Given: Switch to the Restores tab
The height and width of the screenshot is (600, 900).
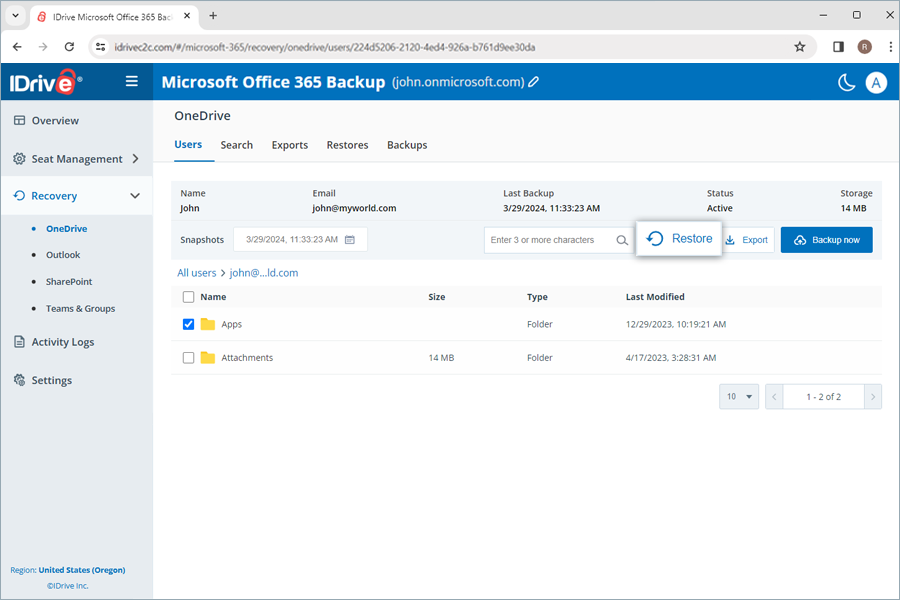Looking at the screenshot, I should 347,145.
